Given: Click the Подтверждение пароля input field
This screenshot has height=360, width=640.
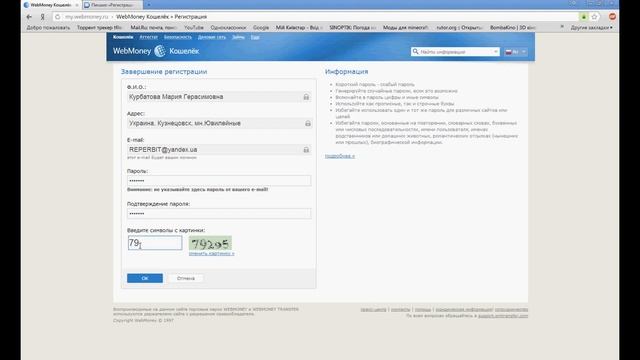Looking at the screenshot, I should pos(219,213).
